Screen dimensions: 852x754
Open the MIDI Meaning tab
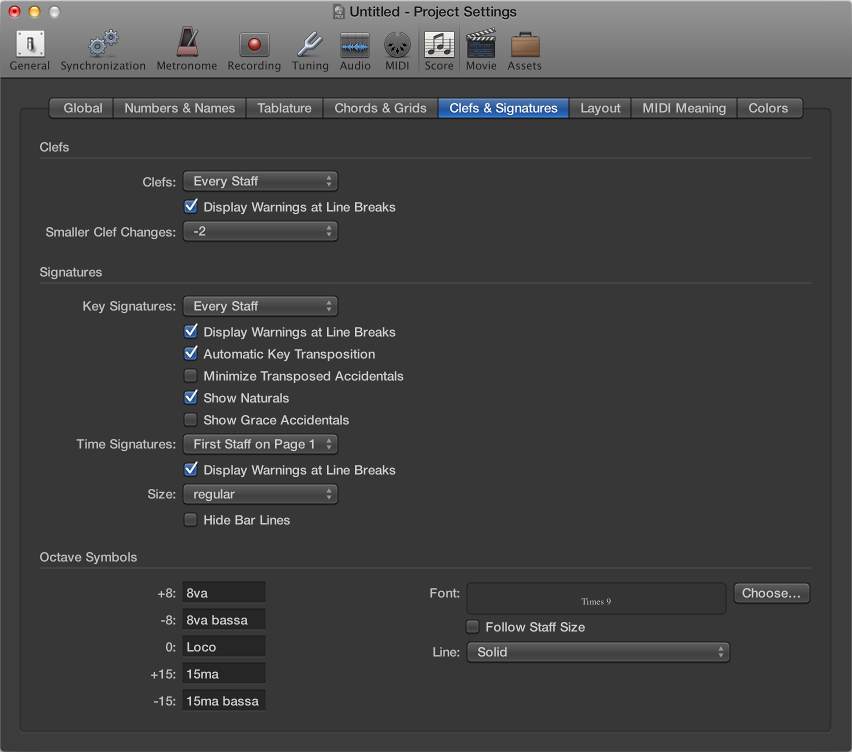(683, 108)
